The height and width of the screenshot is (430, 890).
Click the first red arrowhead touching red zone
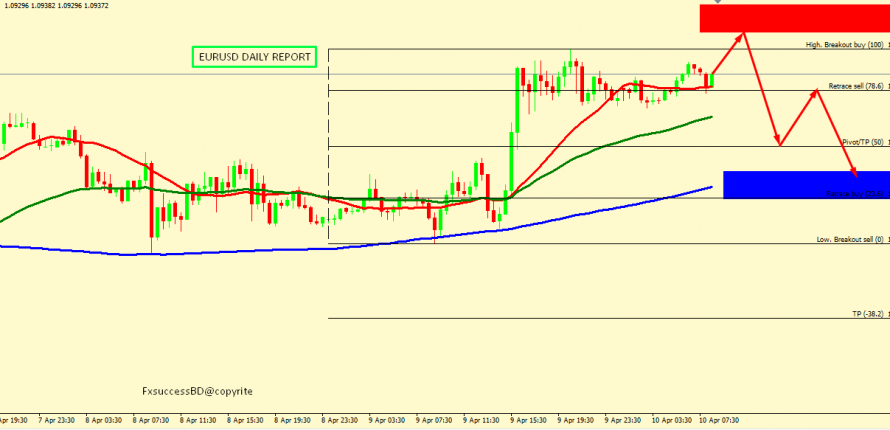(741, 37)
